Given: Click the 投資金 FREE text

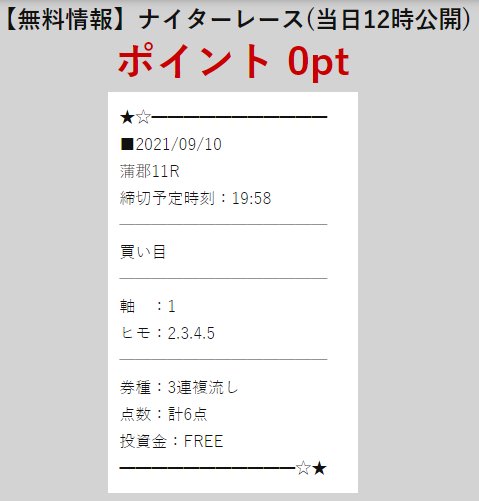Looking at the screenshot, I should point(171,441).
